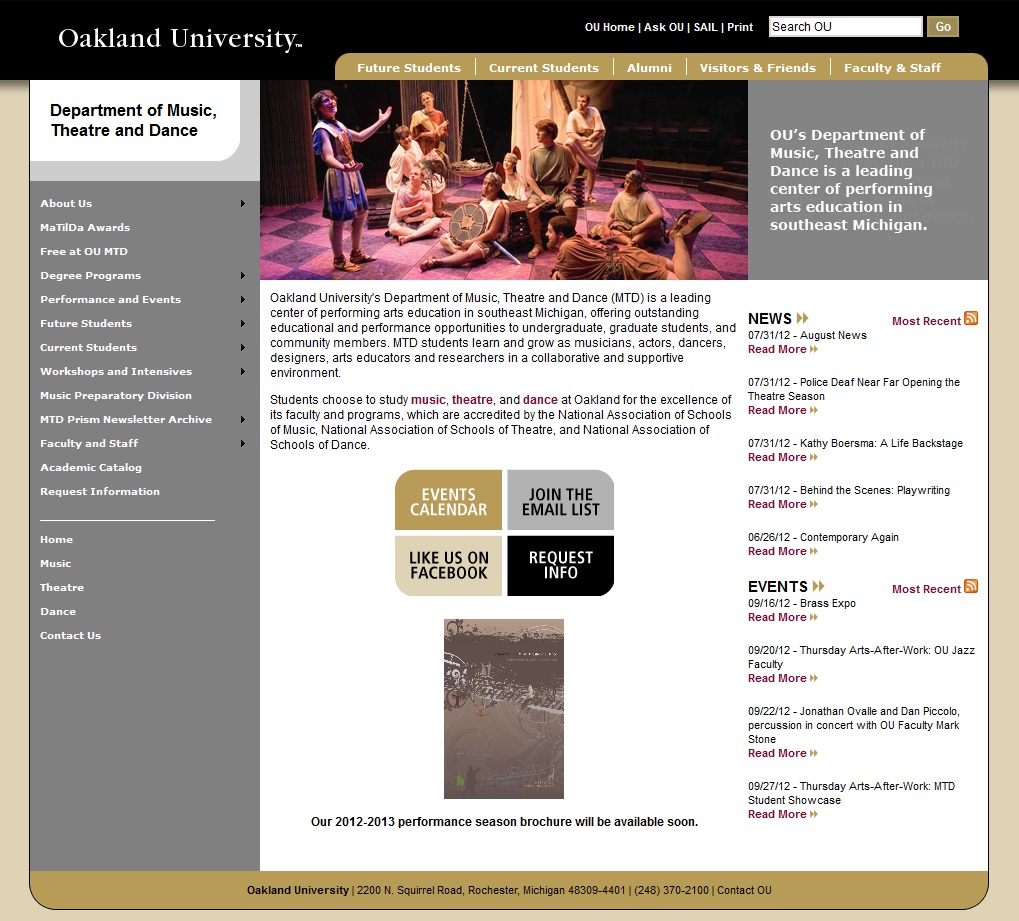The width and height of the screenshot is (1019, 921).
Task: Click the SAIL header link
Action: pos(705,27)
